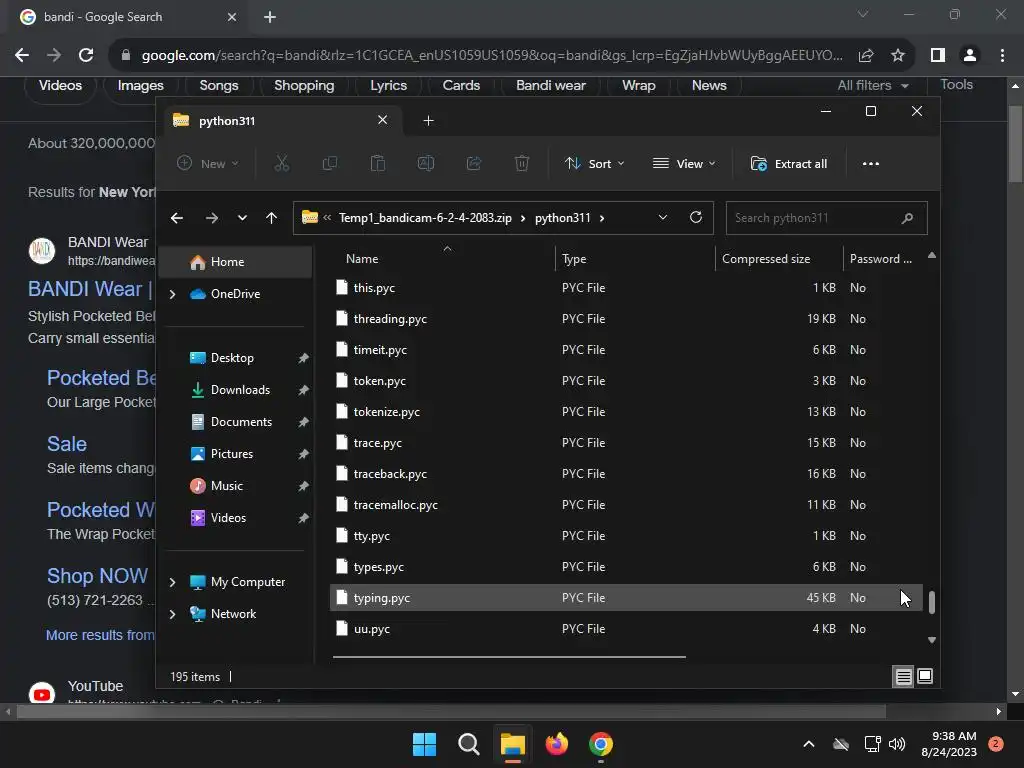Click the Share icon in Explorer toolbar
This screenshot has height=768, width=1024.
[x=474, y=163]
